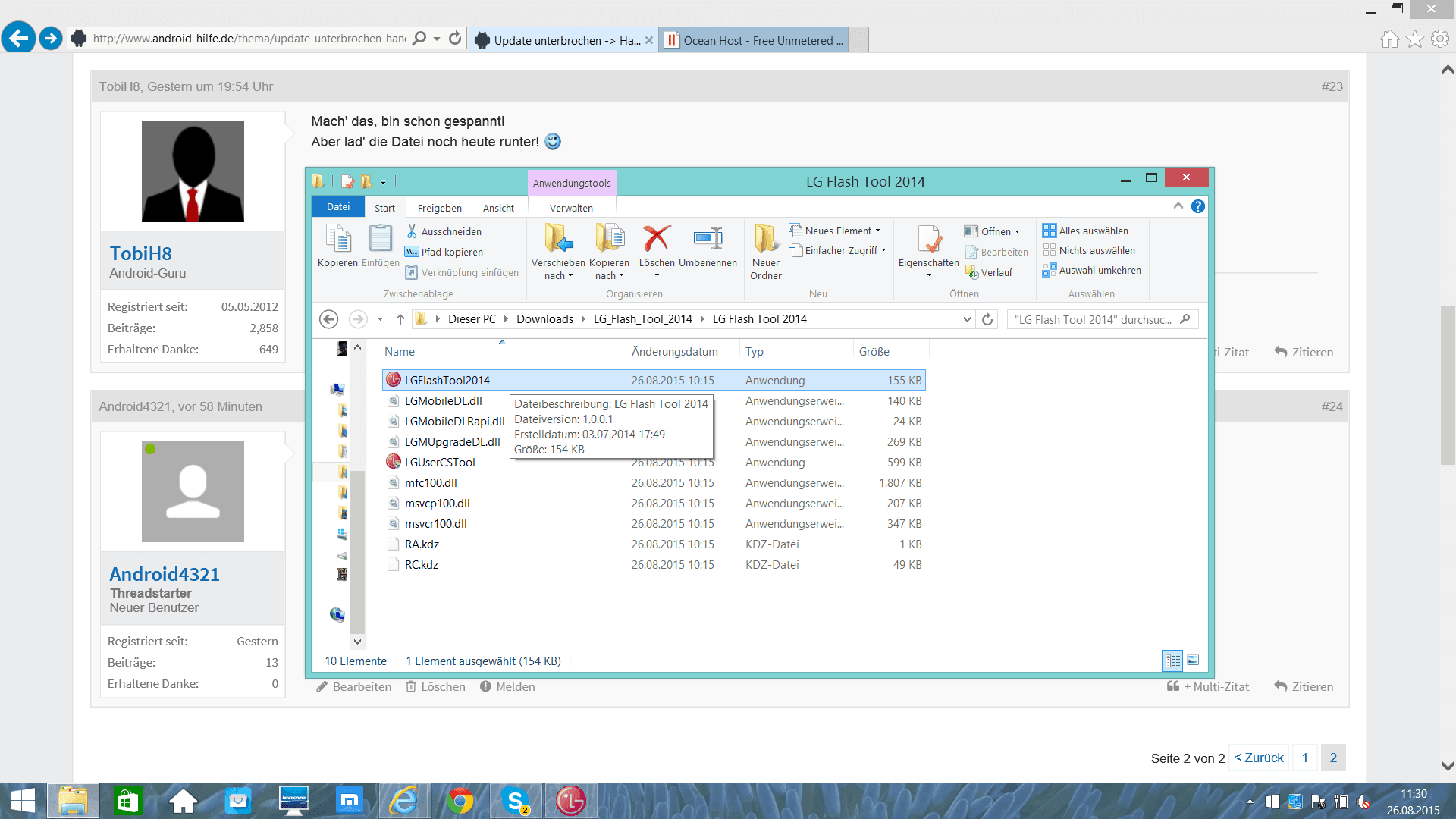This screenshot has width=1456, height=819.
Task: Open LG app in taskbar
Action: 570,801
